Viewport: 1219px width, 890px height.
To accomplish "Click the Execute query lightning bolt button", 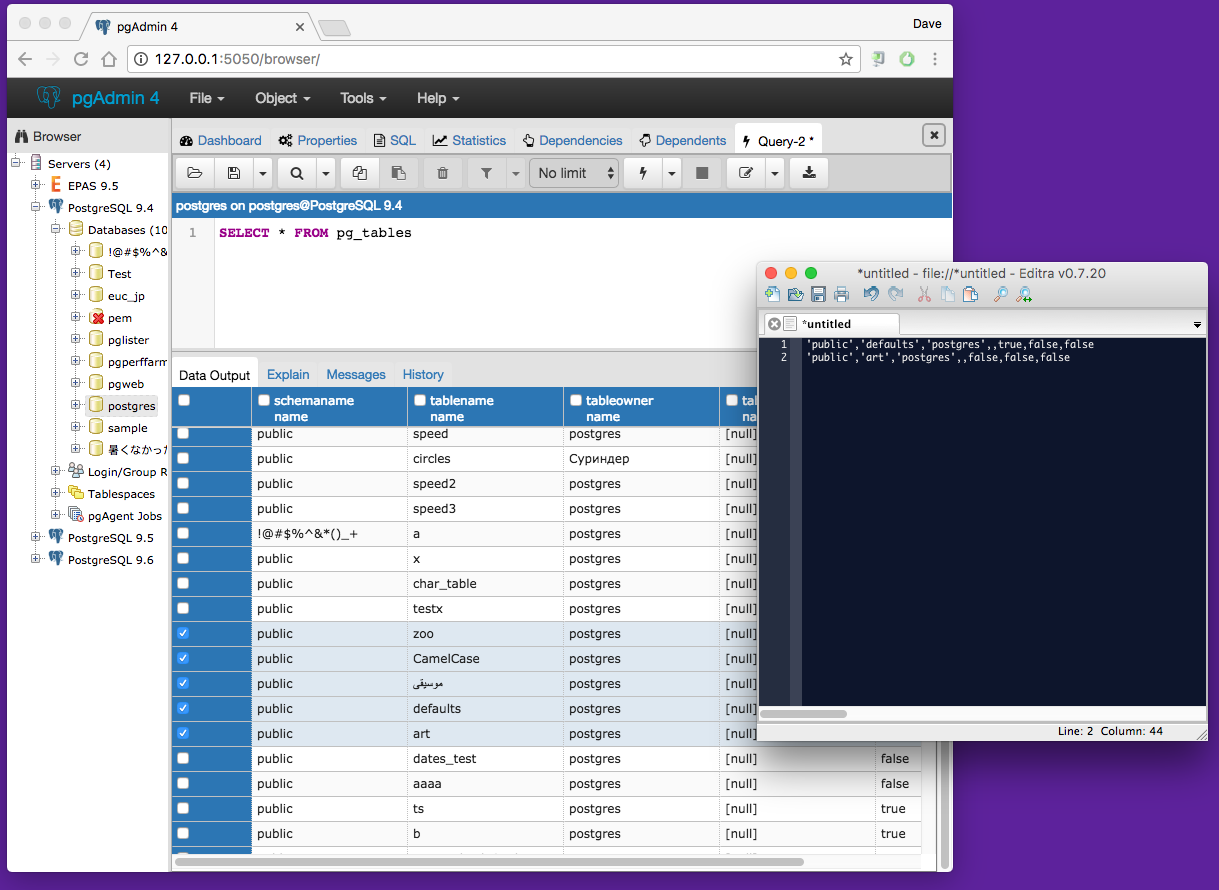I will click(x=643, y=173).
